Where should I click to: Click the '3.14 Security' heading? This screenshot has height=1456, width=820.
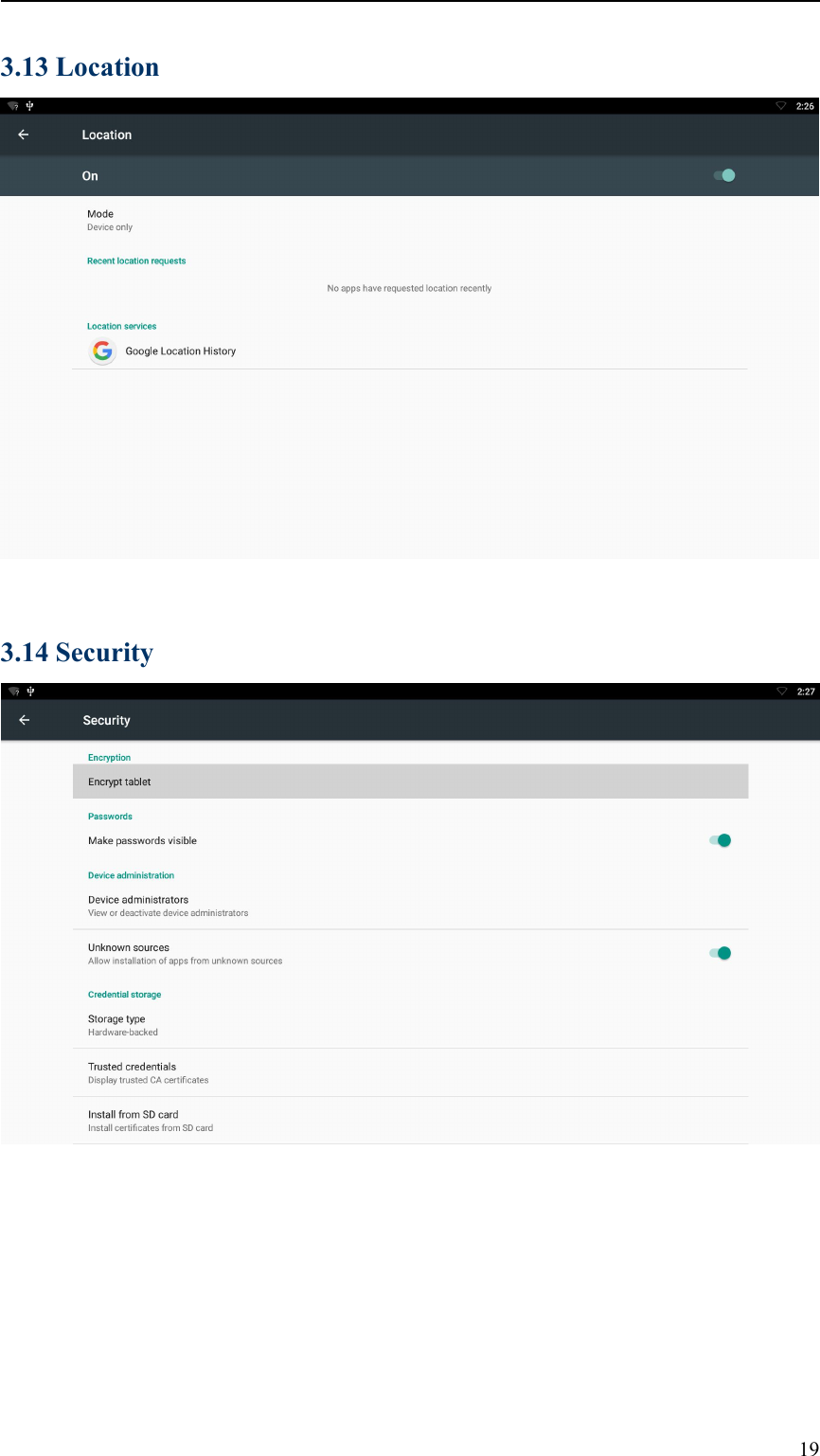[x=77, y=653]
